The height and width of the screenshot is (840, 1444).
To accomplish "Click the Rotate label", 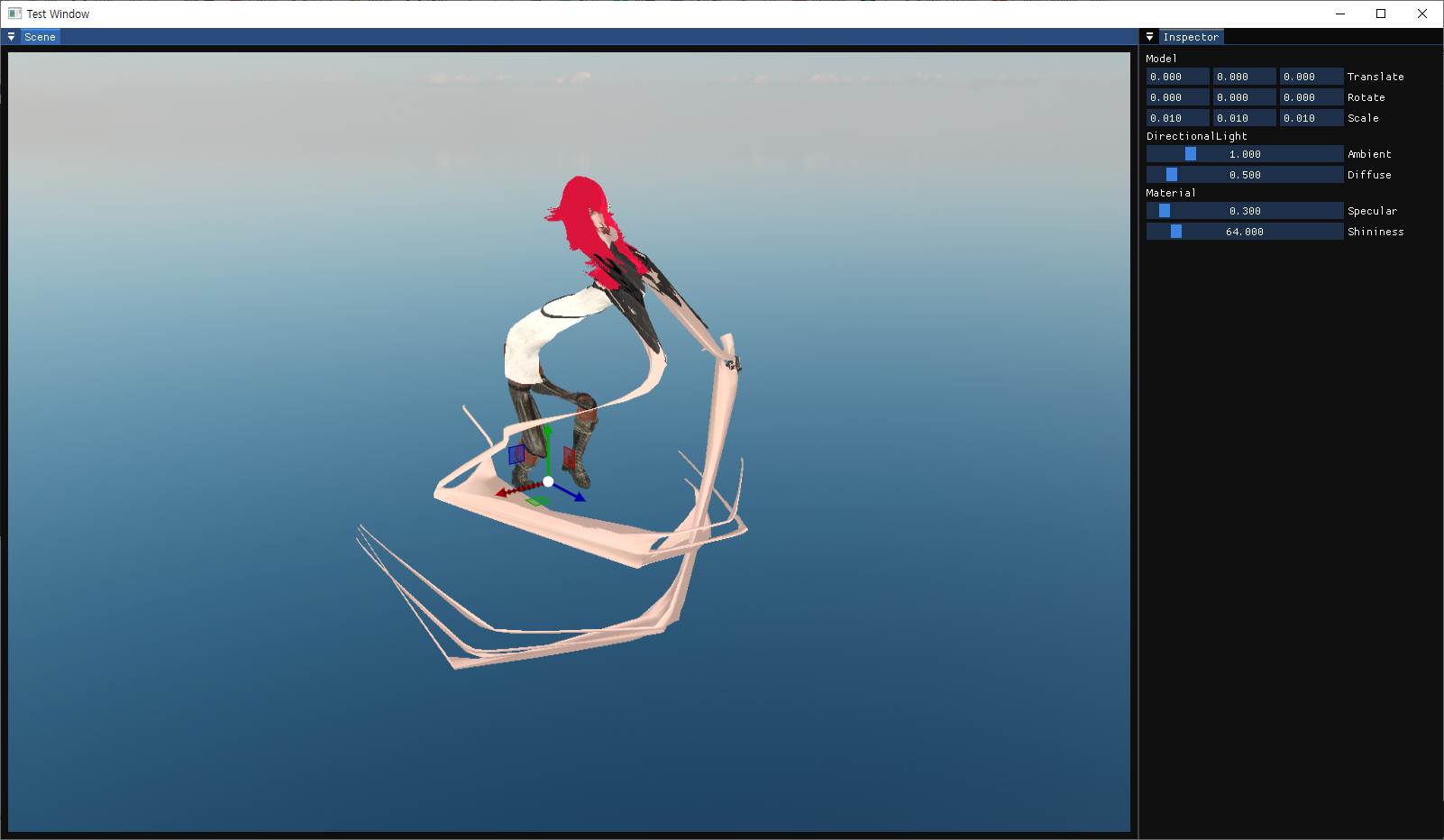I will coord(1366,97).
